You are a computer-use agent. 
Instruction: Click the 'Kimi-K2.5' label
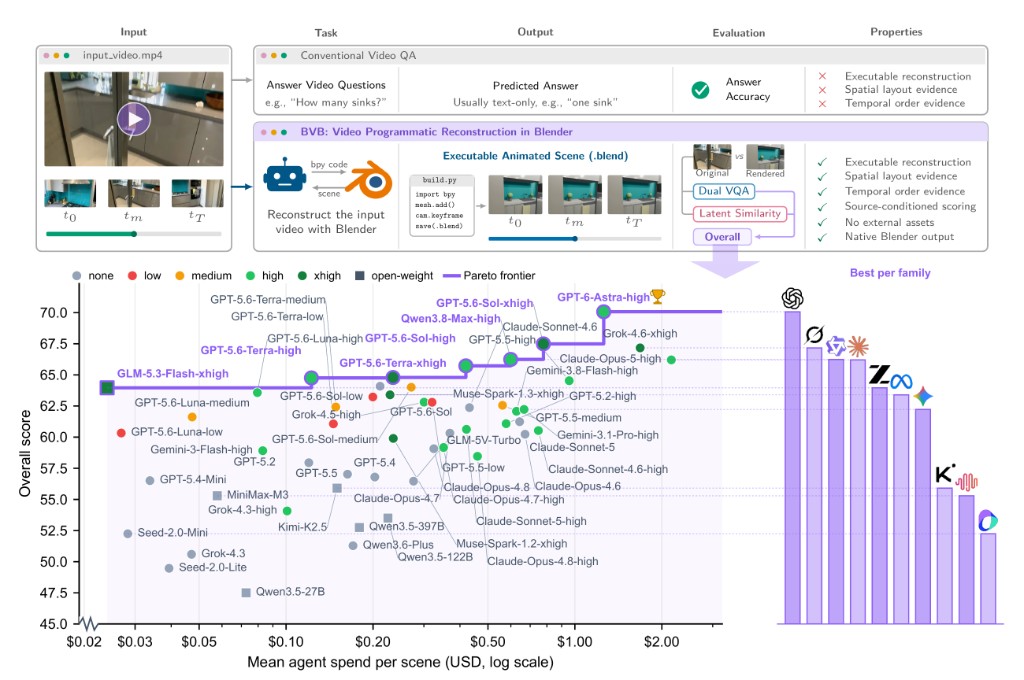tap(302, 526)
